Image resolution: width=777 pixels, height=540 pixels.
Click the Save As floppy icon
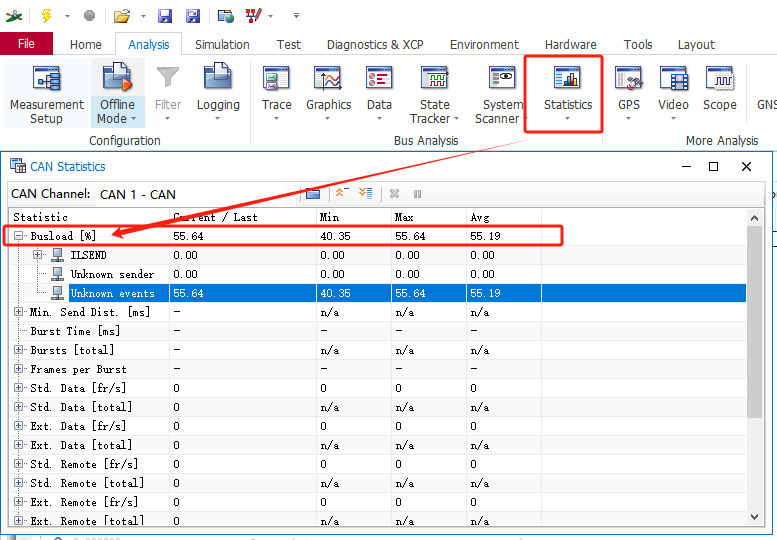tap(193, 16)
